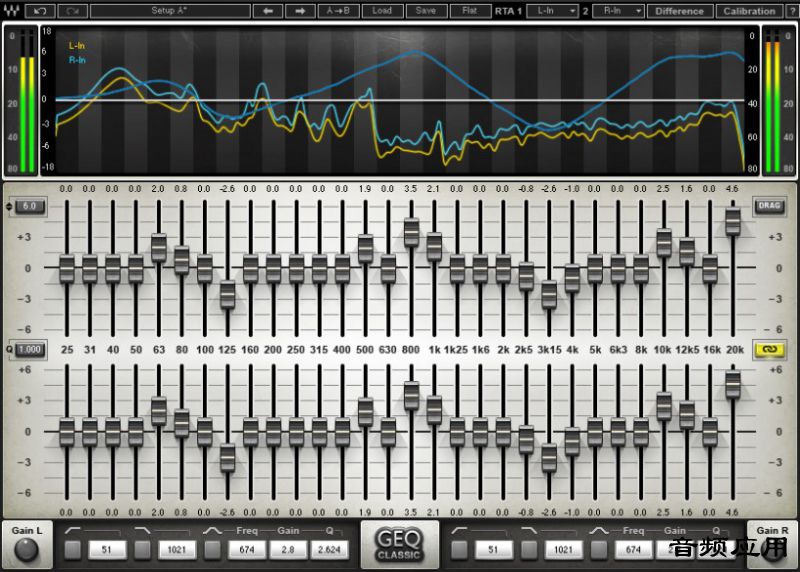Click the 6.0 range value field
Image resolution: width=800 pixels, height=572 pixels.
30,207
